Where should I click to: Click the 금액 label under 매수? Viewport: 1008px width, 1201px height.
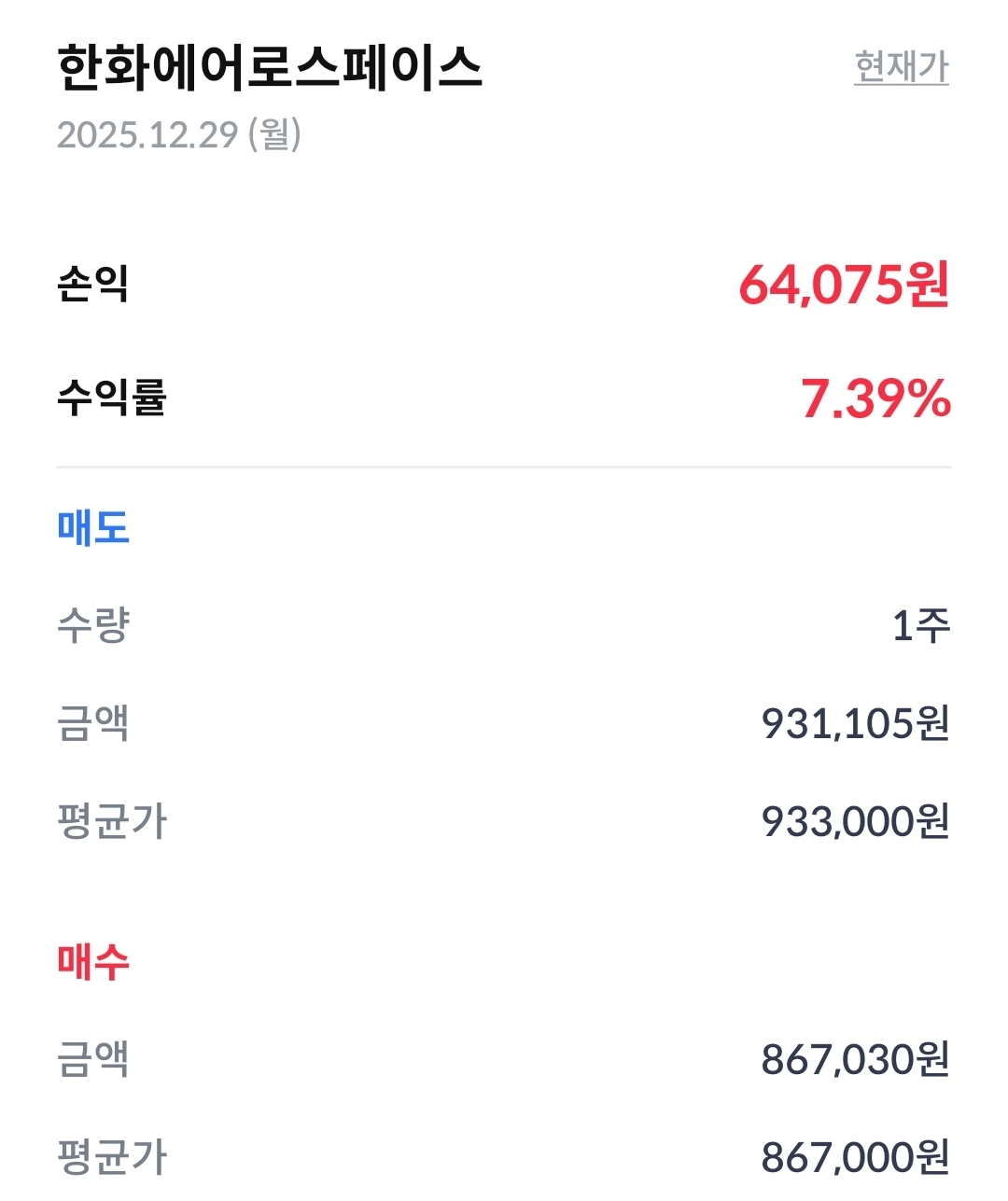pos(92,1059)
